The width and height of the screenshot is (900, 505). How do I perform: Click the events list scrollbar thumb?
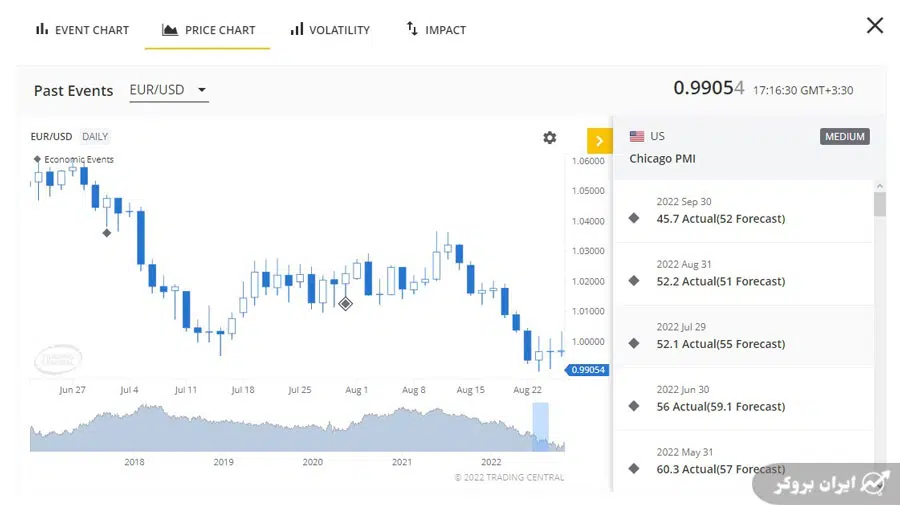[x=879, y=204]
